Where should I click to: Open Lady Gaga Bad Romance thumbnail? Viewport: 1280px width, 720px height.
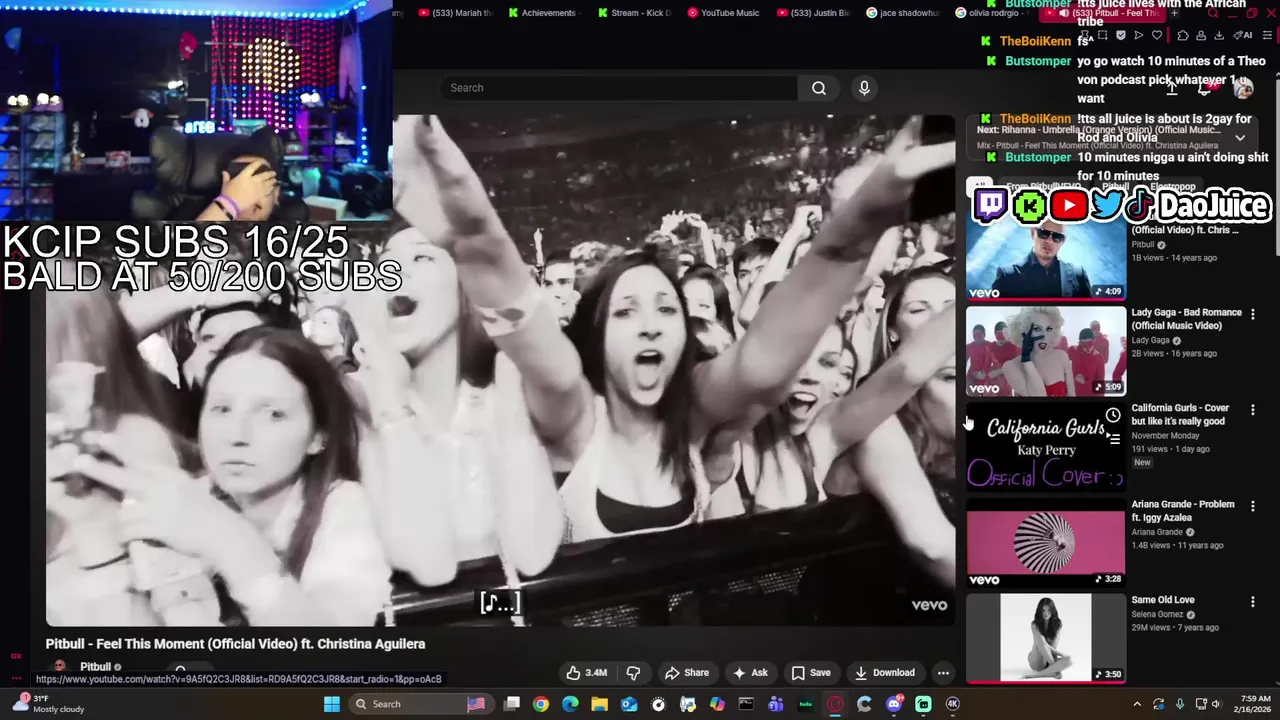pyautogui.click(x=1046, y=351)
